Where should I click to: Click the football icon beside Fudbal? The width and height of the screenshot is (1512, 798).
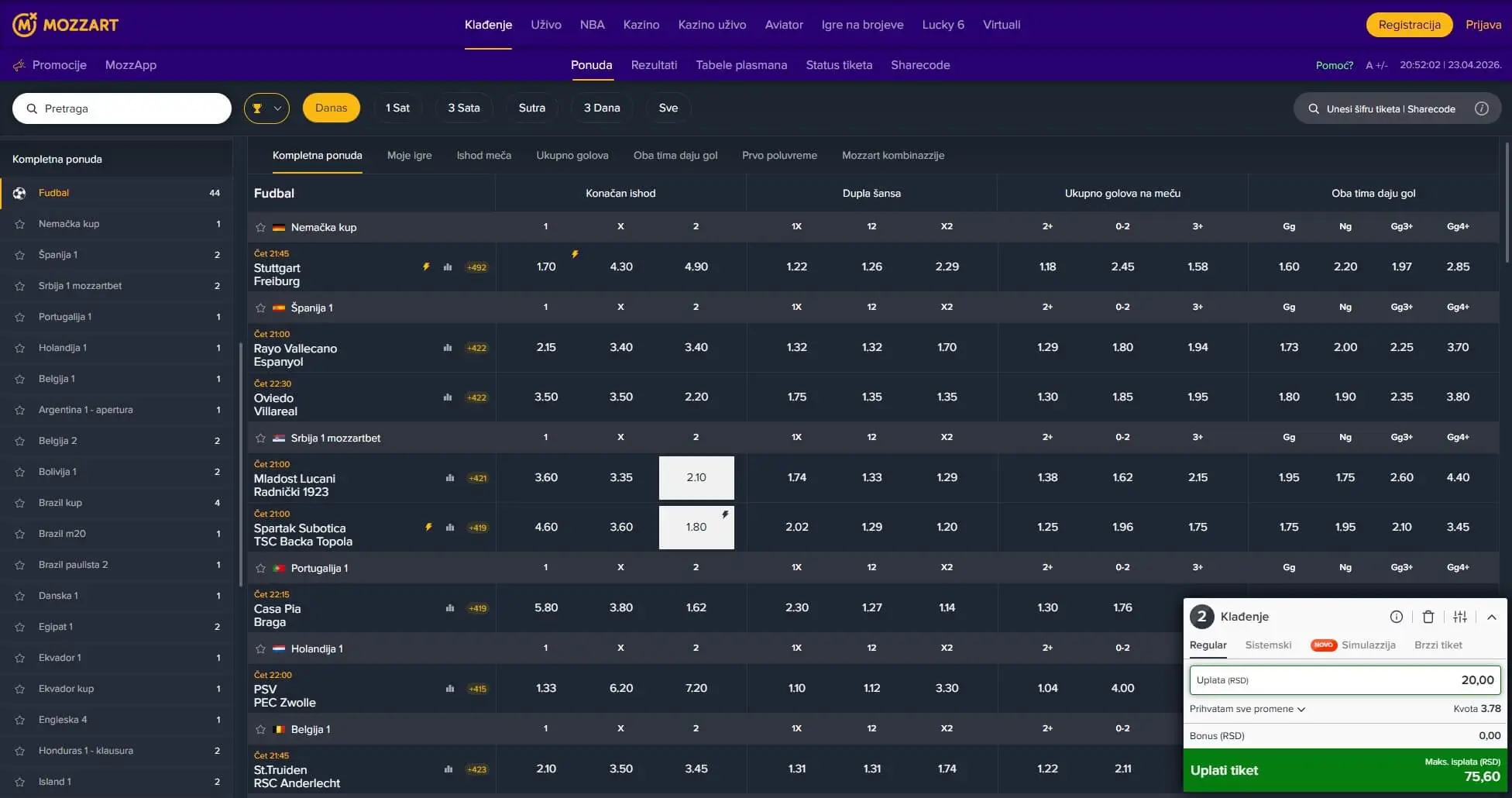pos(19,193)
